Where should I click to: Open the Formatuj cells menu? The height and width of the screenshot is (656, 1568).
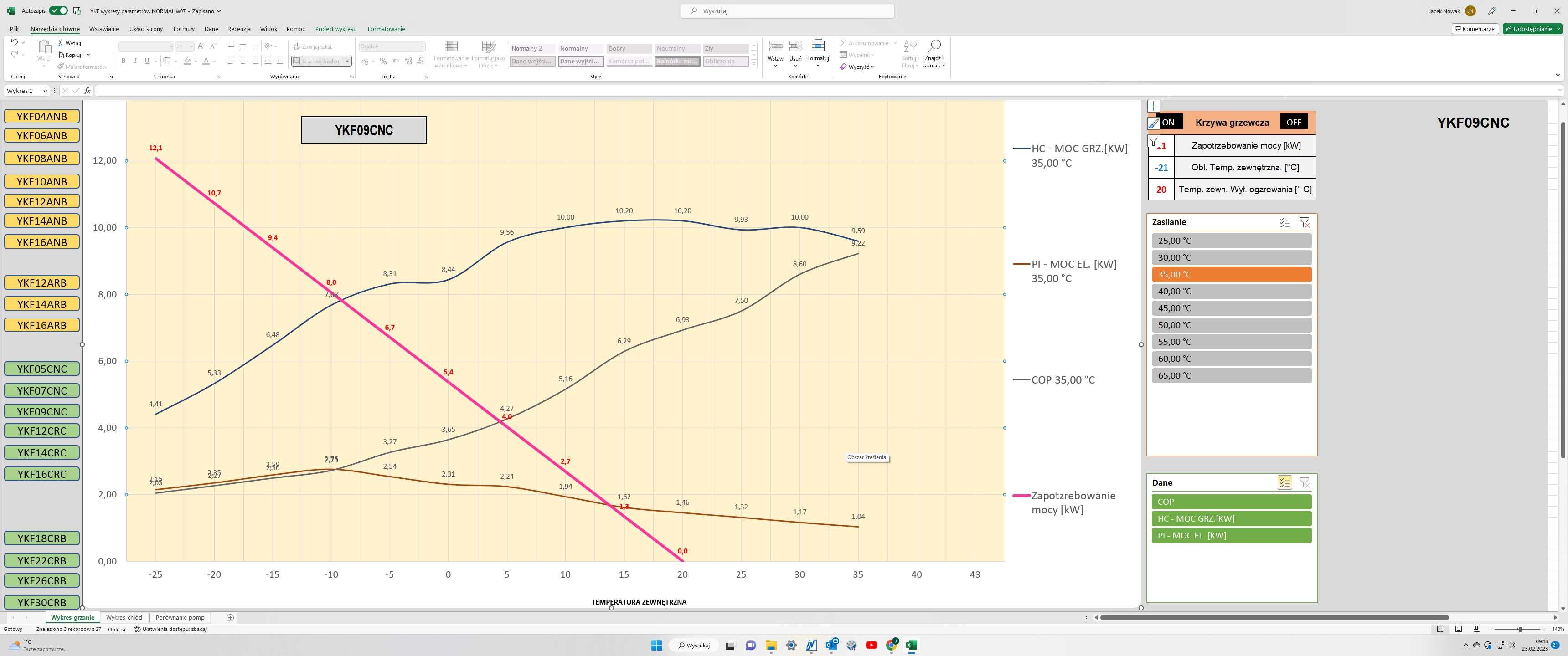tap(818, 54)
